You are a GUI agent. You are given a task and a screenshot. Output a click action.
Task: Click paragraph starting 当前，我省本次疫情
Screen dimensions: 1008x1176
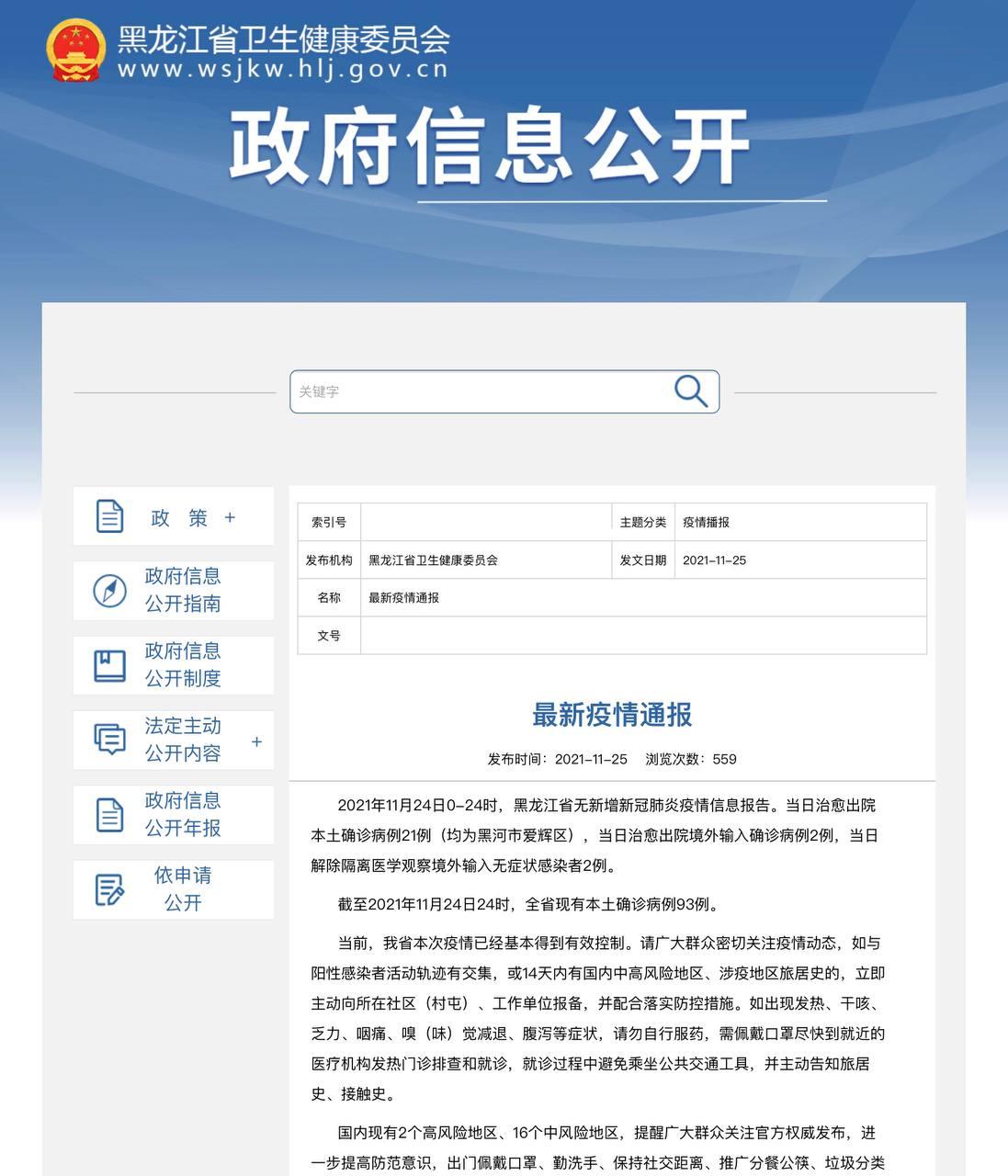coord(598,1018)
